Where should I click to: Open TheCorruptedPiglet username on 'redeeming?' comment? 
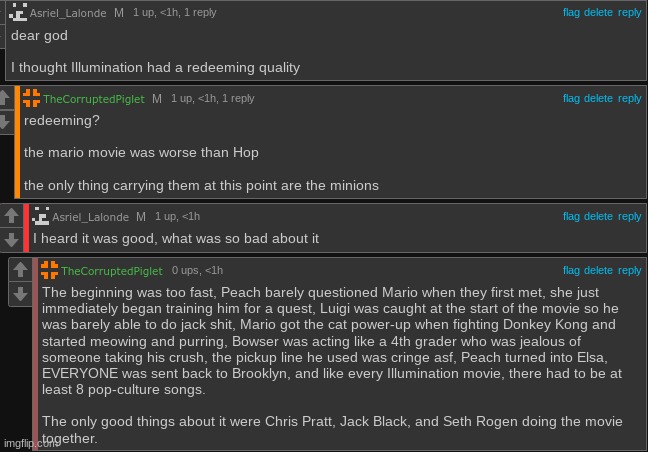click(94, 99)
